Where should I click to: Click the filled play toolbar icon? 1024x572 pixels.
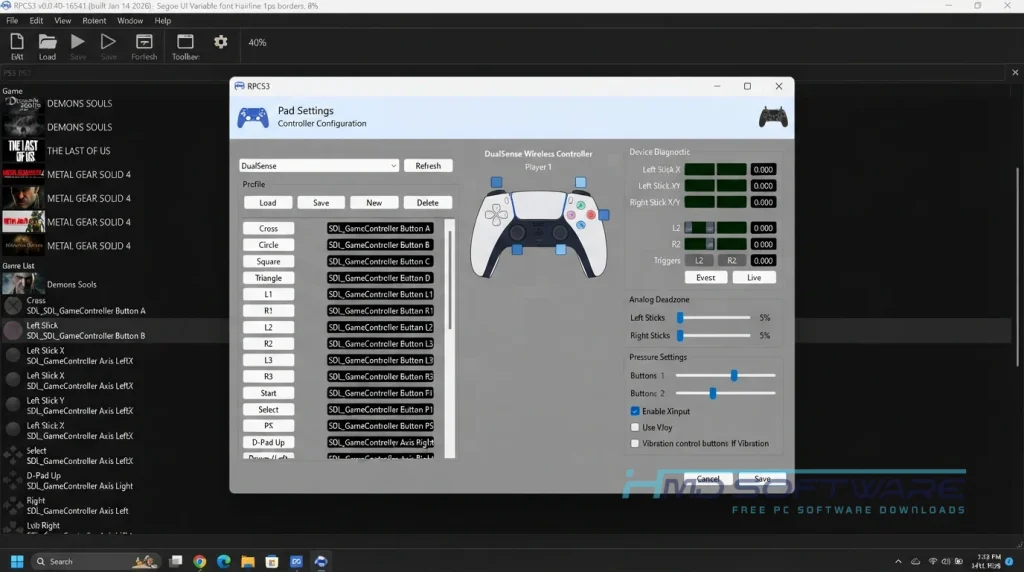coord(78,42)
